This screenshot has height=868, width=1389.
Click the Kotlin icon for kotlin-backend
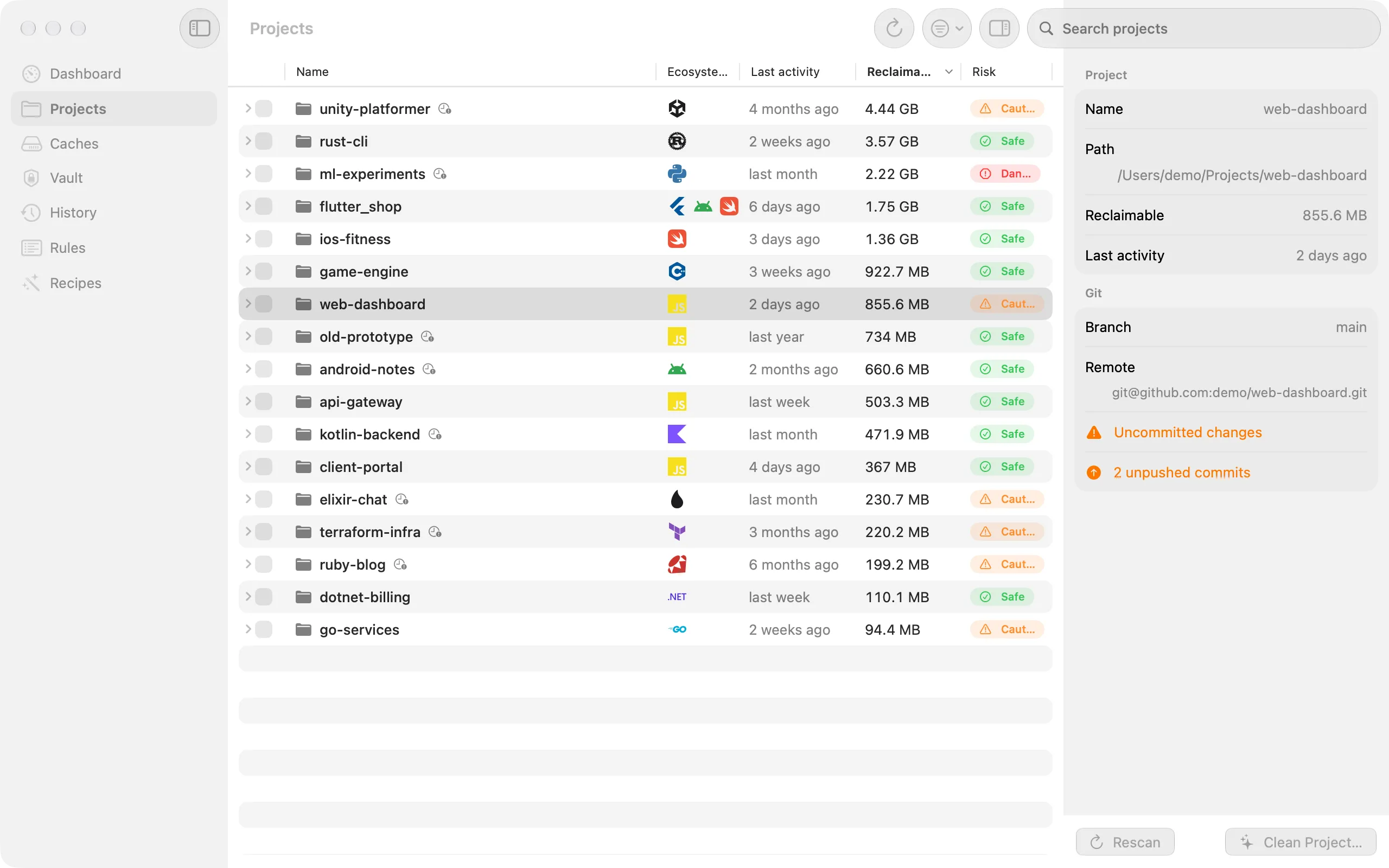677,434
